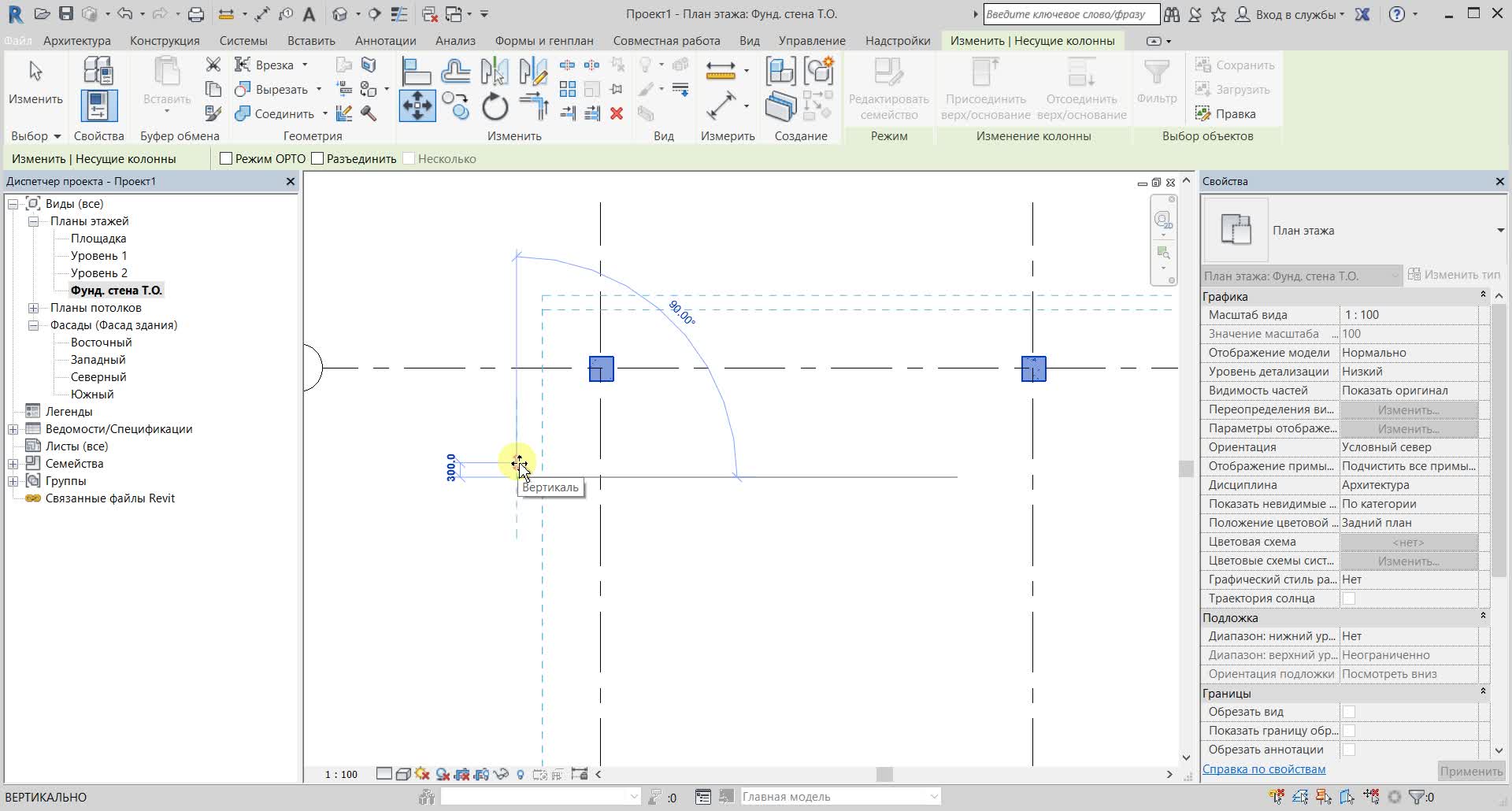Open the Выбор panel dropdown
Screen dimensions: 1512x811
[36, 135]
